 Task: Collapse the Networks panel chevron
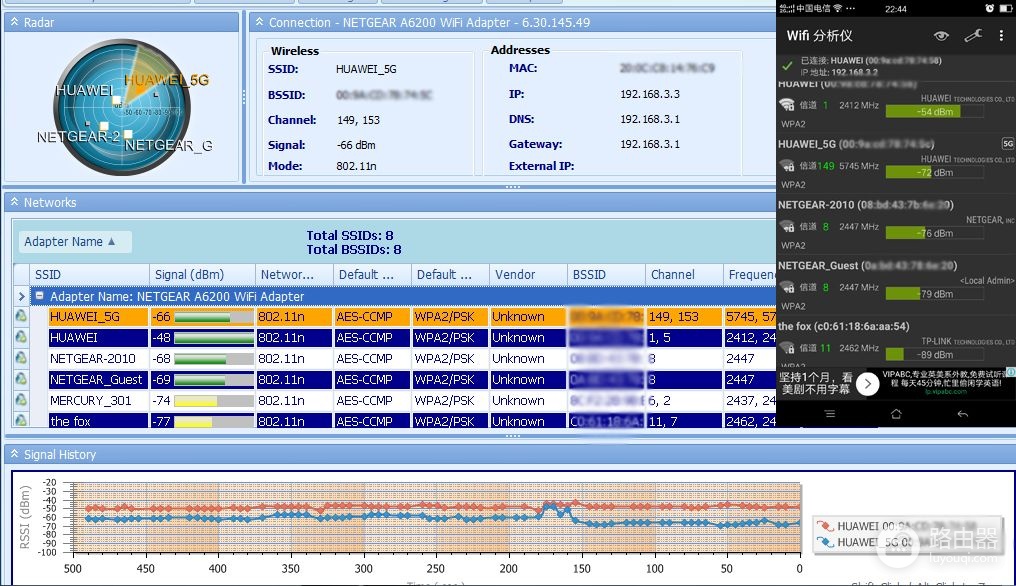point(14,202)
